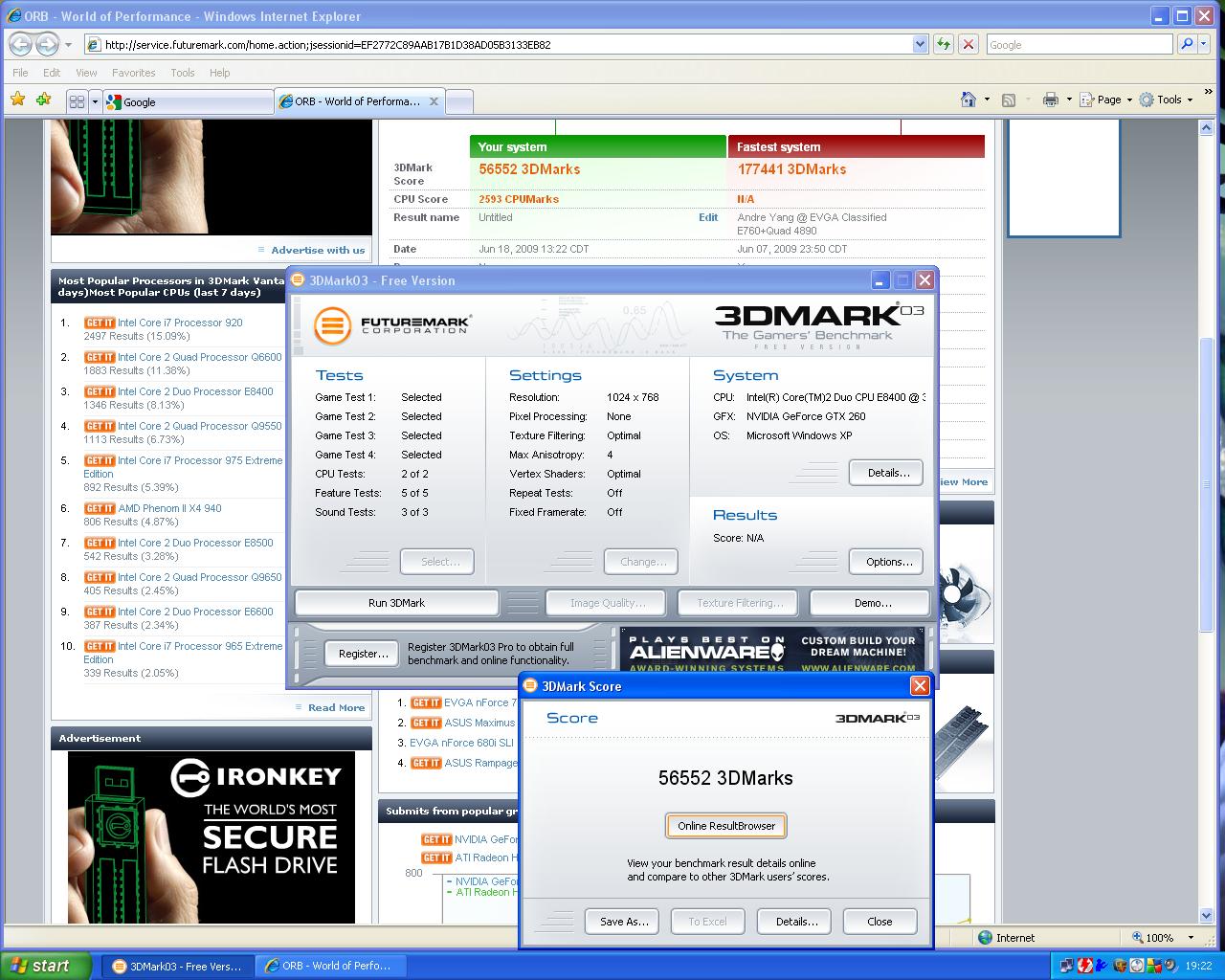Click Advertise with us link
The width and height of the screenshot is (1225, 980).
tap(318, 250)
